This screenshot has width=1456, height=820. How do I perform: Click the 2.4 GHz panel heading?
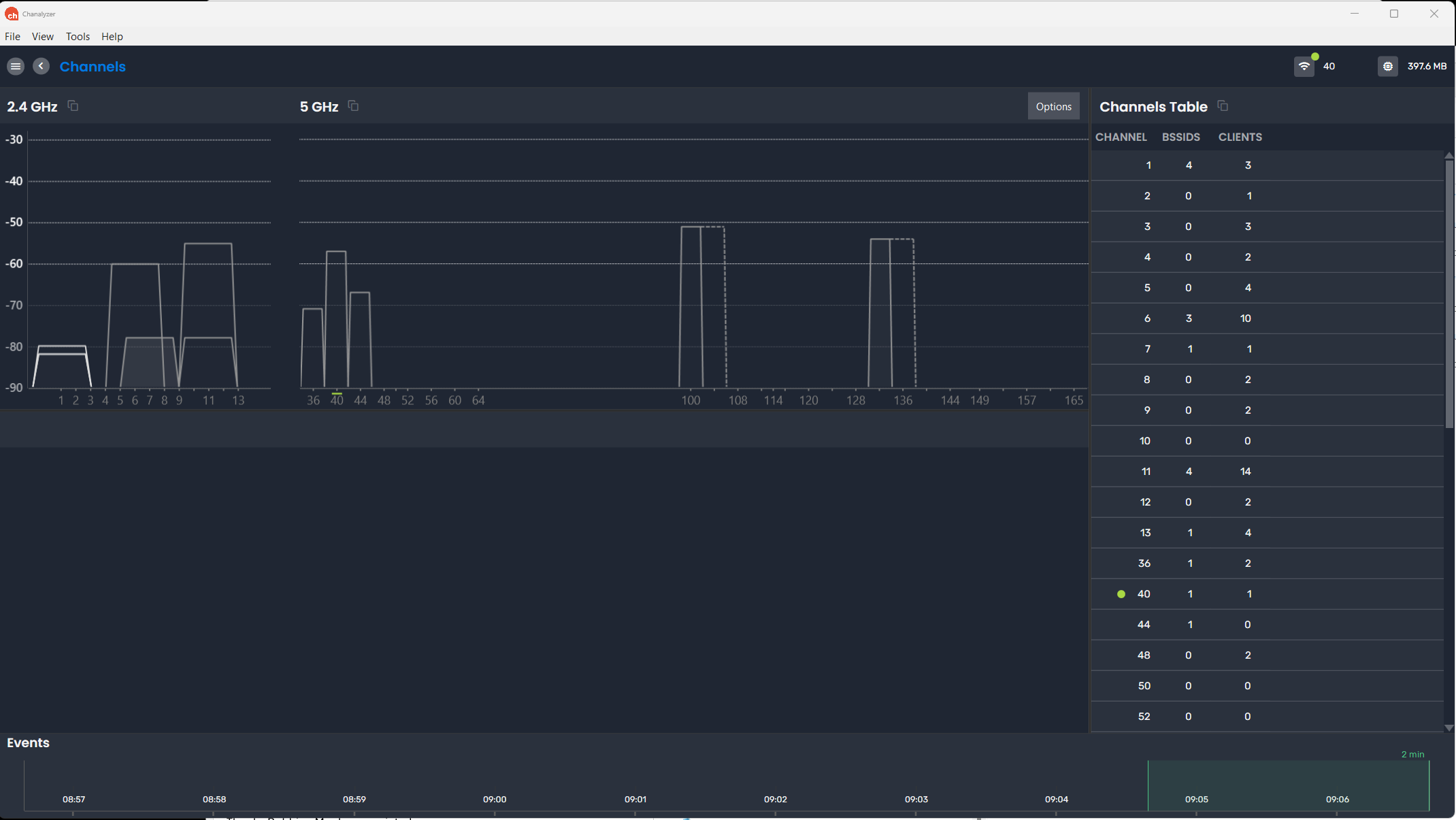(32, 106)
